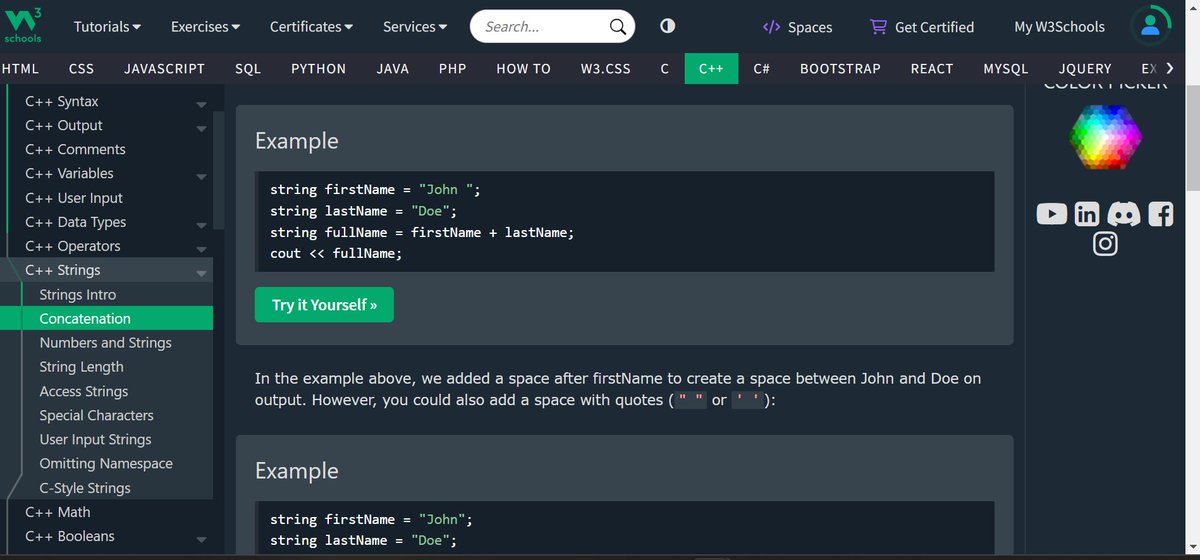The image size is (1200, 560).
Task: Switch to the JAVASCRIPT tutorial tab
Action: [x=164, y=68]
